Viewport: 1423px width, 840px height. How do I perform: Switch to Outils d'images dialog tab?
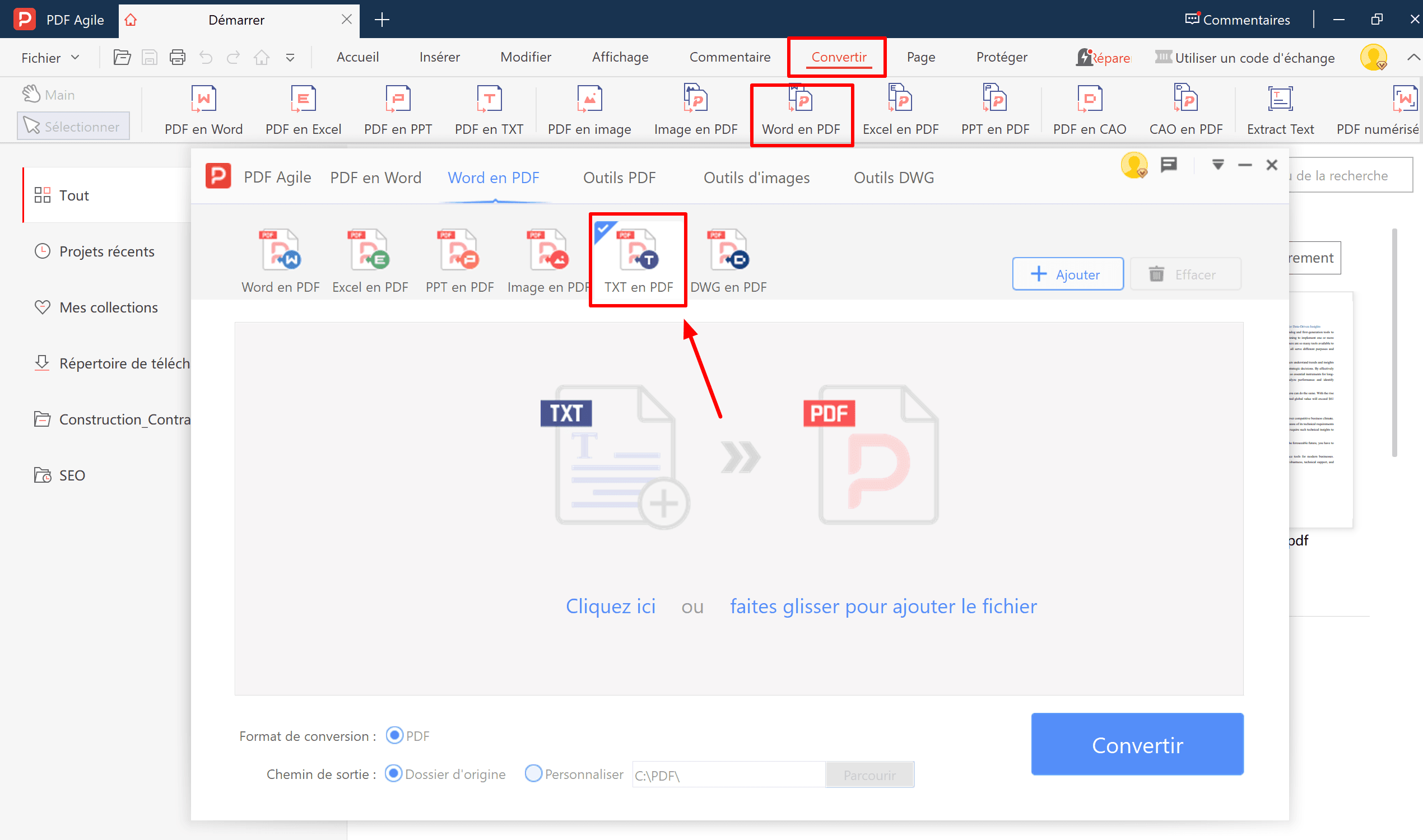[x=756, y=178]
